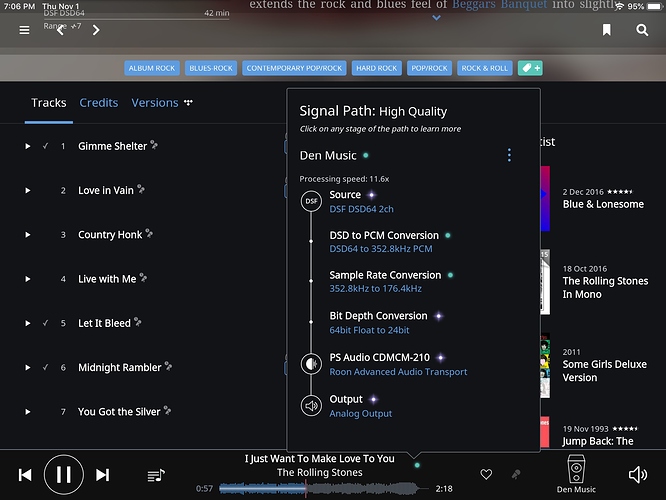Go forward with the right arrow
The width and height of the screenshot is (666, 500).
click(x=96, y=30)
